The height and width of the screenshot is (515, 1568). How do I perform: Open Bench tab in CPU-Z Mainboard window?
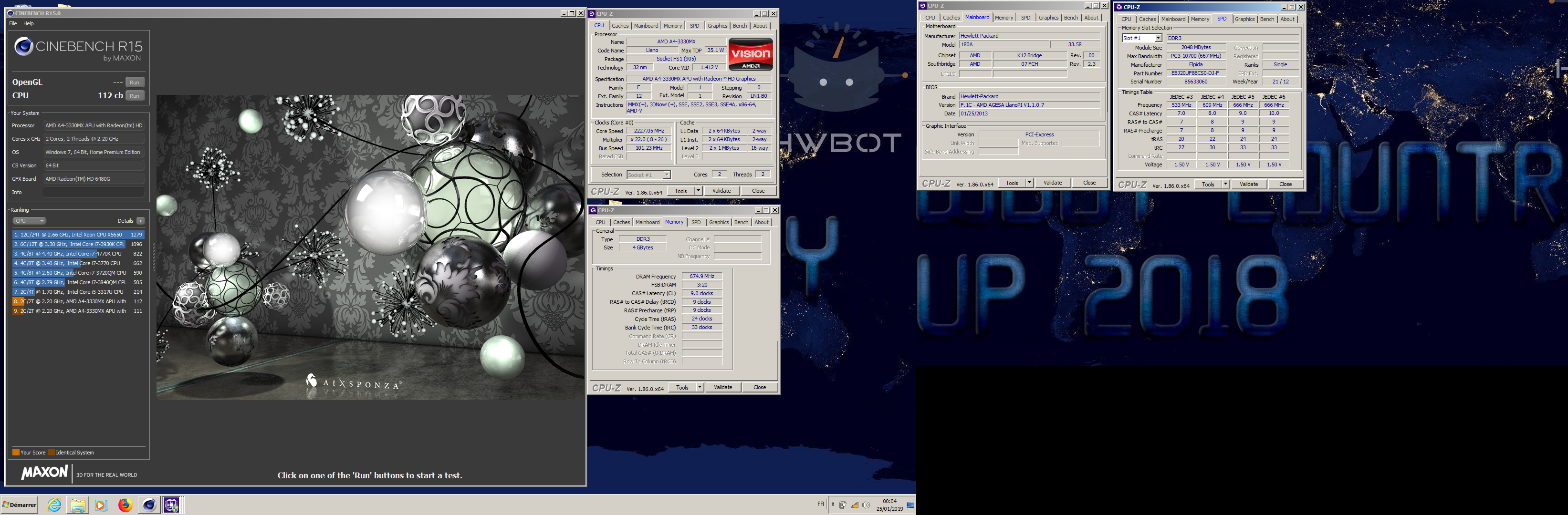[1071, 18]
